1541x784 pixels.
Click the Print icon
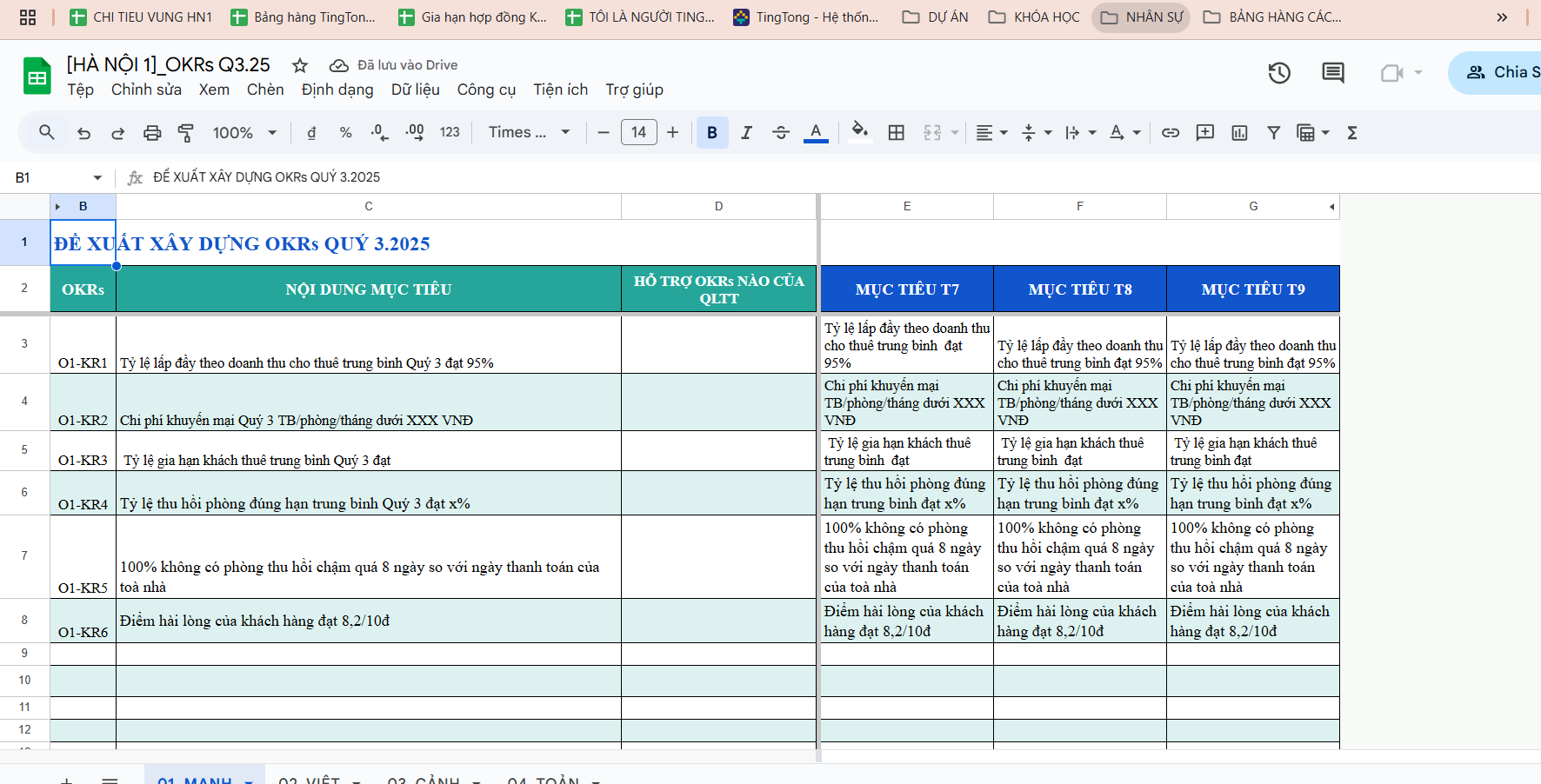pyautogui.click(x=152, y=133)
